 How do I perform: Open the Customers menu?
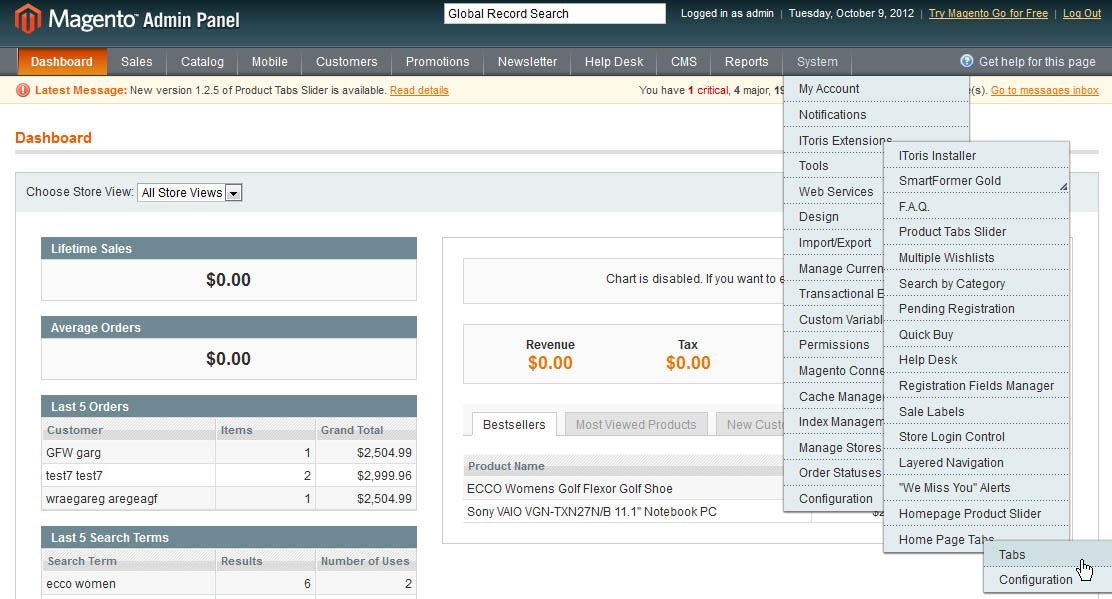pos(347,62)
